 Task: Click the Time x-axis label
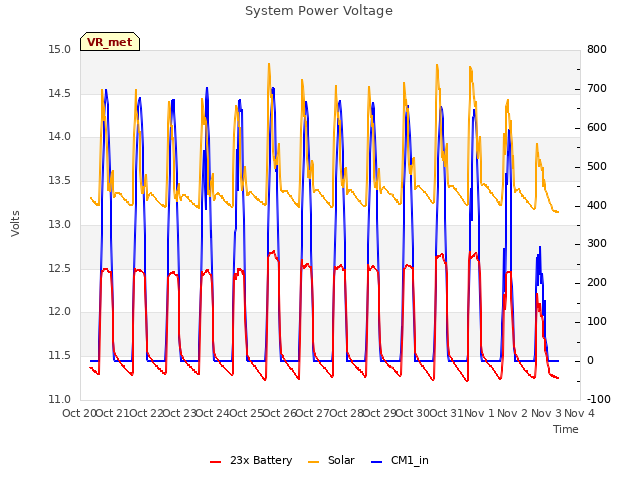coord(566,429)
